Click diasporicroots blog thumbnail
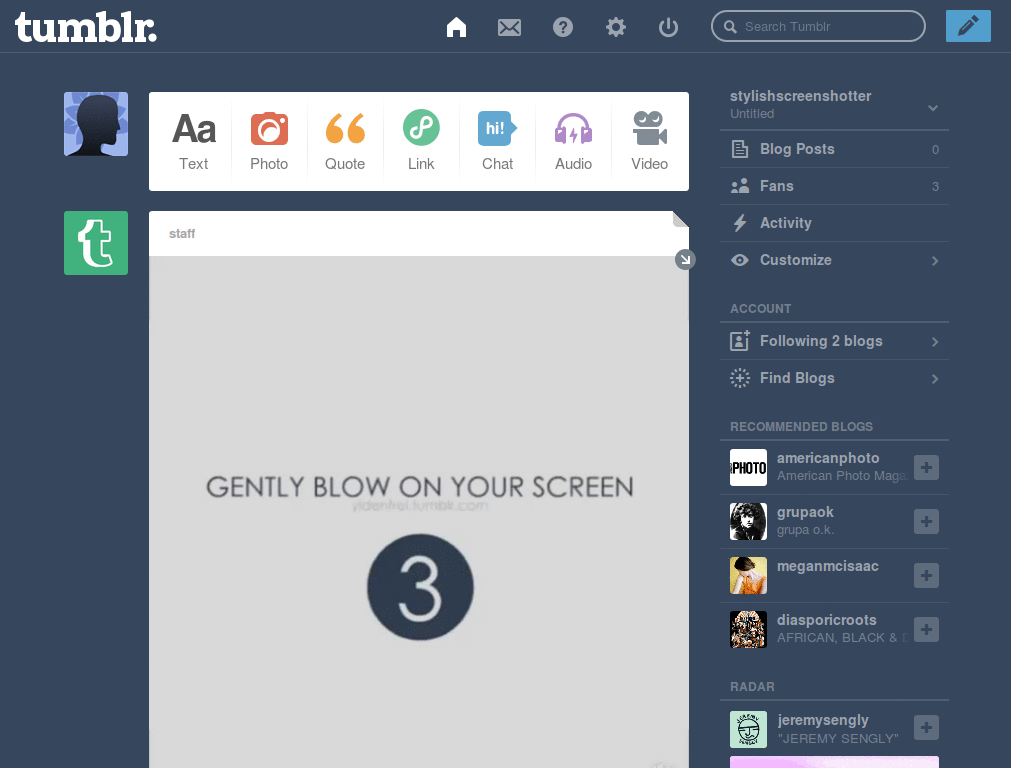Viewport: 1024px width, 768px height. click(x=748, y=630)
